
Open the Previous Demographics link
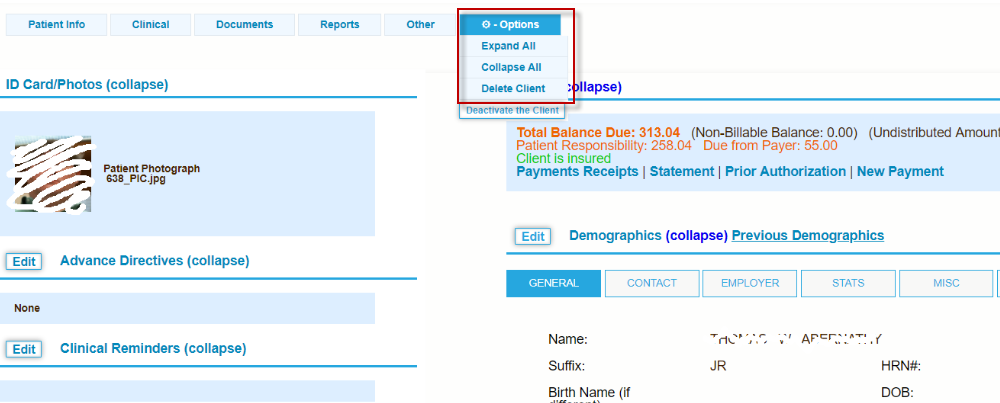tap(807, 236)
